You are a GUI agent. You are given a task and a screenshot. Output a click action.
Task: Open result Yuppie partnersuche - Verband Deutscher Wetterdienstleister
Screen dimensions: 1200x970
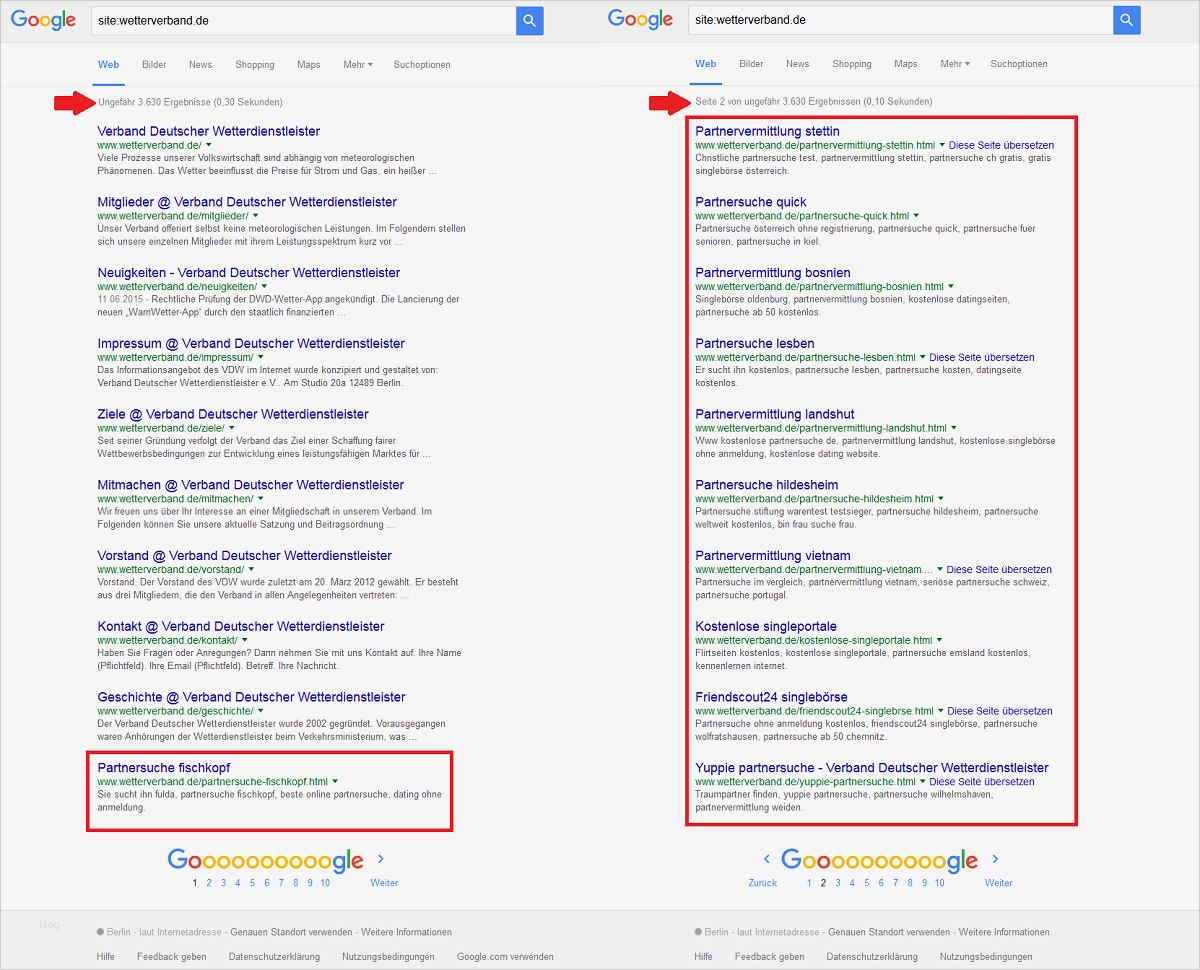[872, 767]
